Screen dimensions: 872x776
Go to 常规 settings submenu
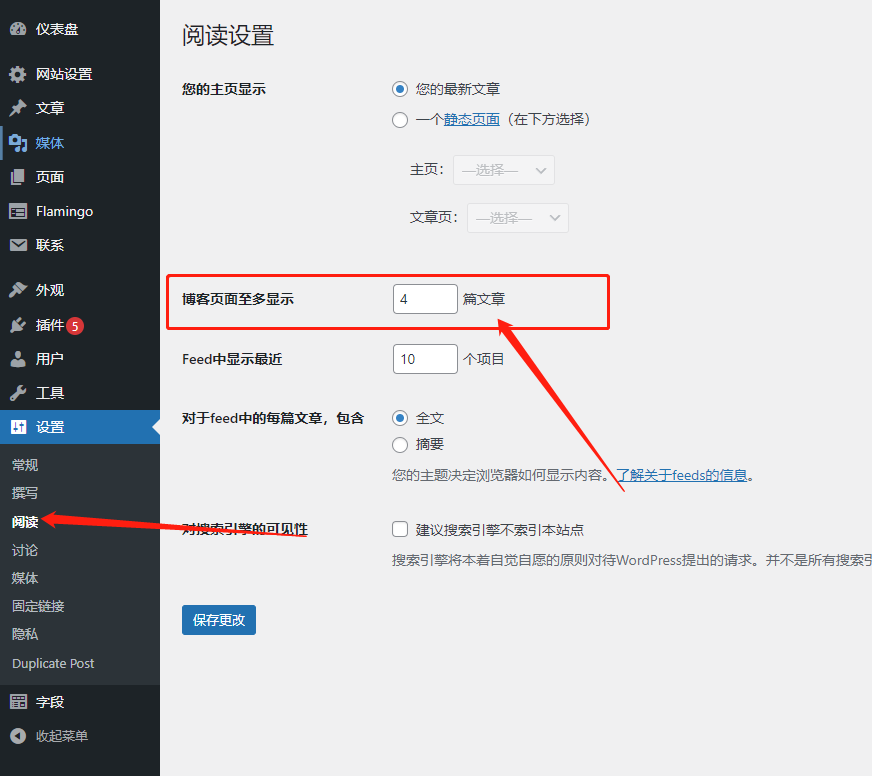[x=25, y=465]
